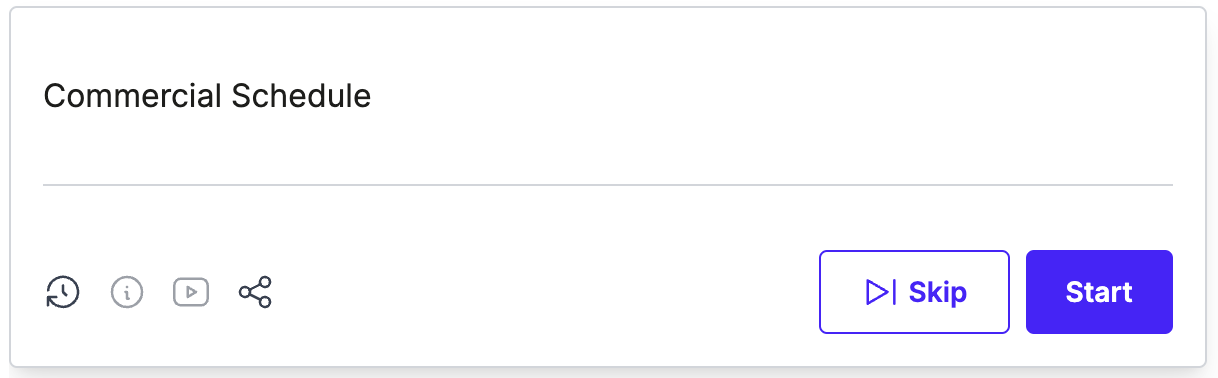
Task: Open the video tutorial play icon
Action: [191, 292]
